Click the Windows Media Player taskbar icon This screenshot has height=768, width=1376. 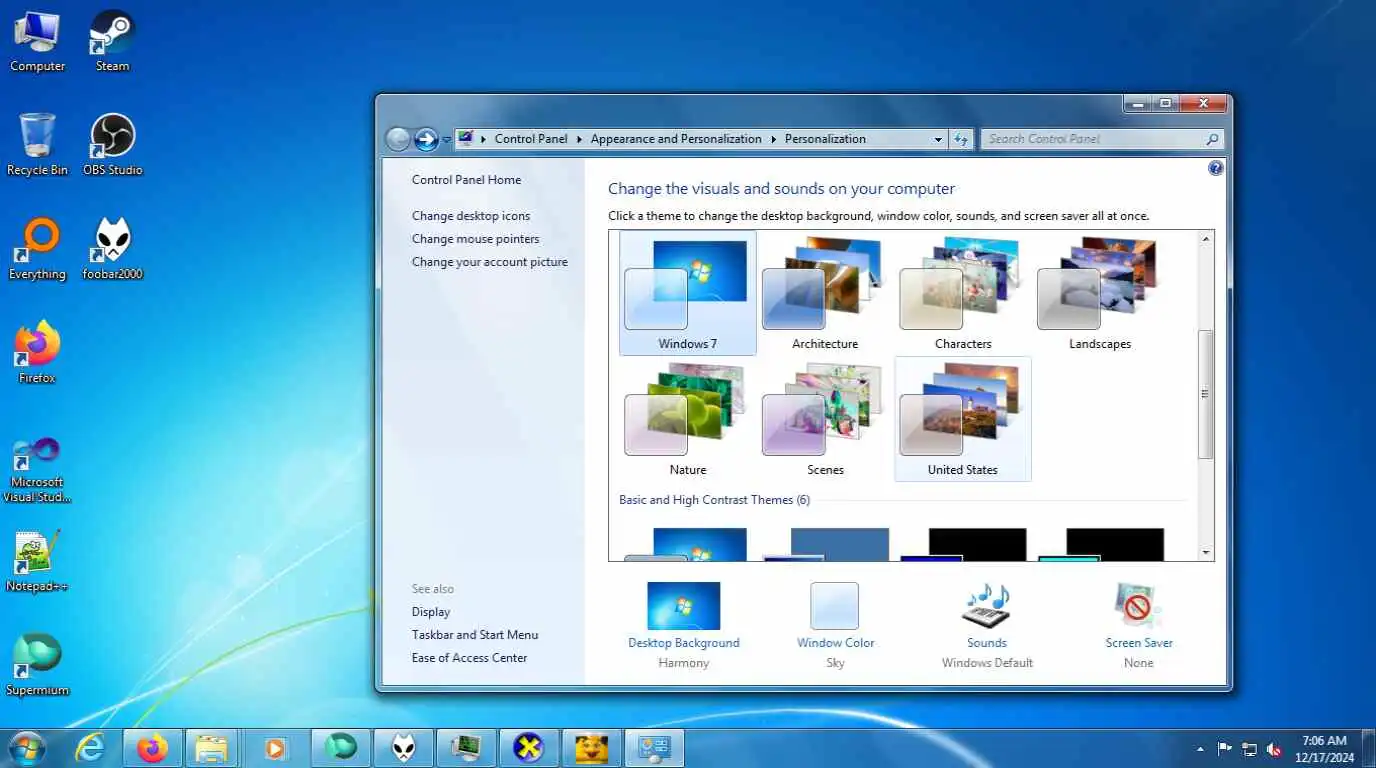point(275,748)
